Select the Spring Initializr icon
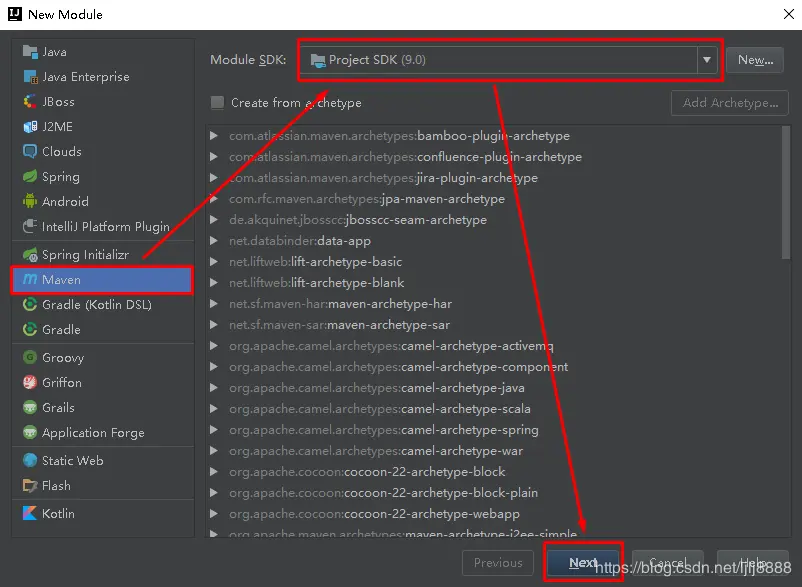This screenshot has height=587, width=802. click(x=30, y=255)
